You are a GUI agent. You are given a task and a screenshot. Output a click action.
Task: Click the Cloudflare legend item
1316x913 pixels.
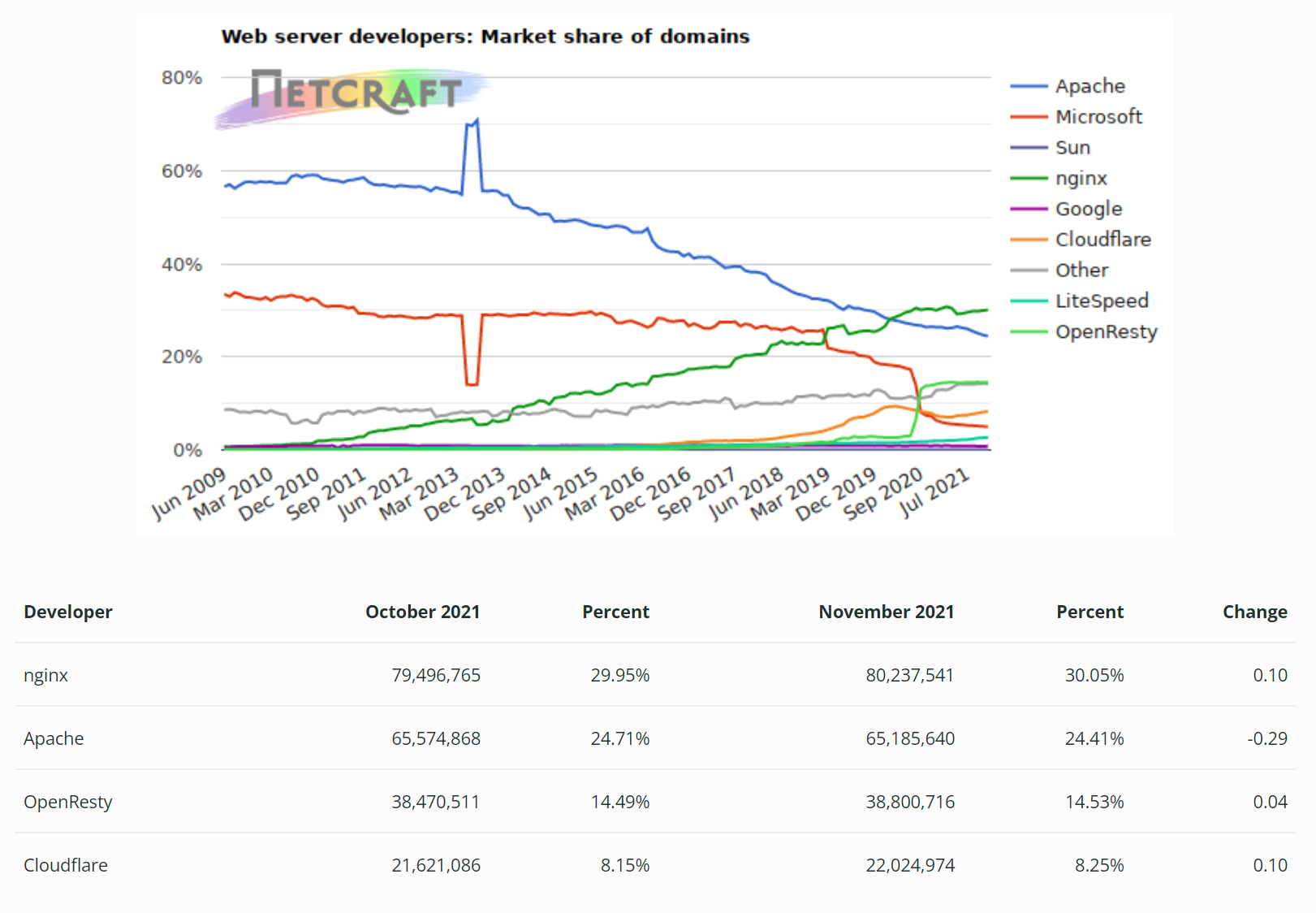(x=1081, y=240)
